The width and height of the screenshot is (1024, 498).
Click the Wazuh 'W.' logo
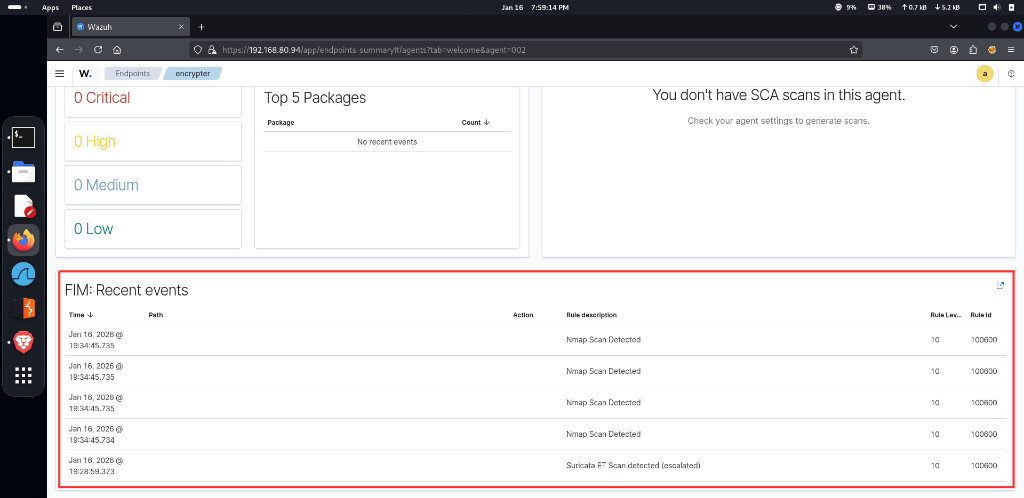click(86, 74)
